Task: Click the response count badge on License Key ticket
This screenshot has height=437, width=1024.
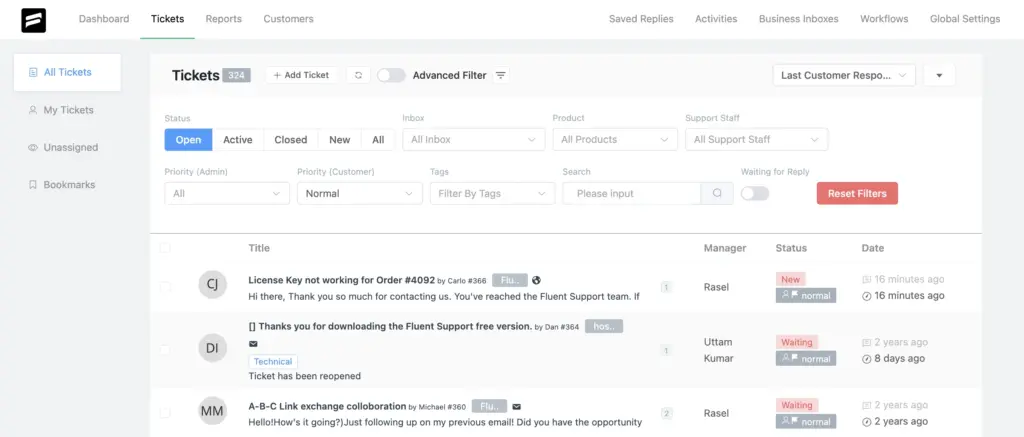Action: pyautogui.click(x=666, y=287)
